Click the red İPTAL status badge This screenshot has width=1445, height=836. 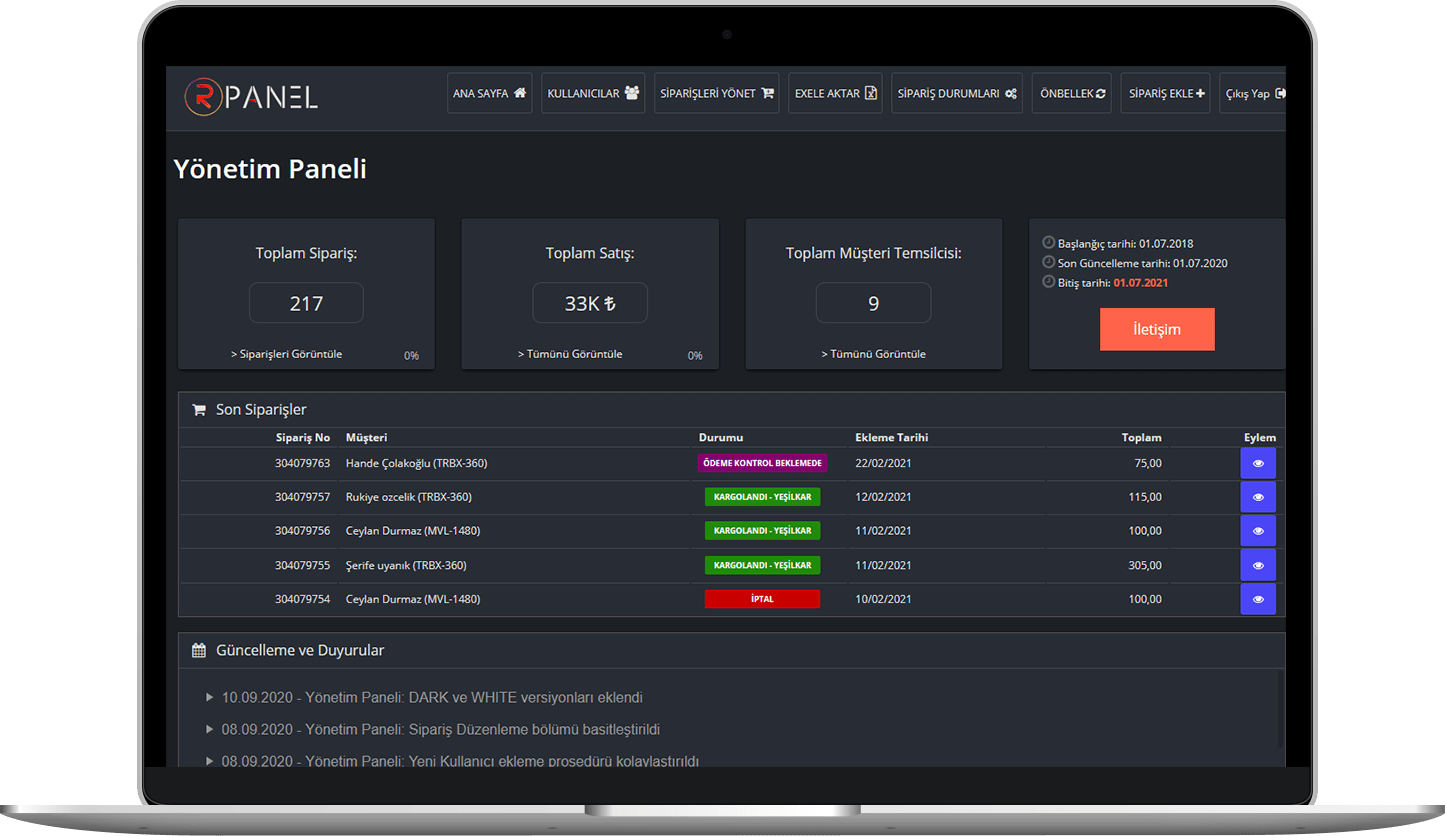(762, 599)
